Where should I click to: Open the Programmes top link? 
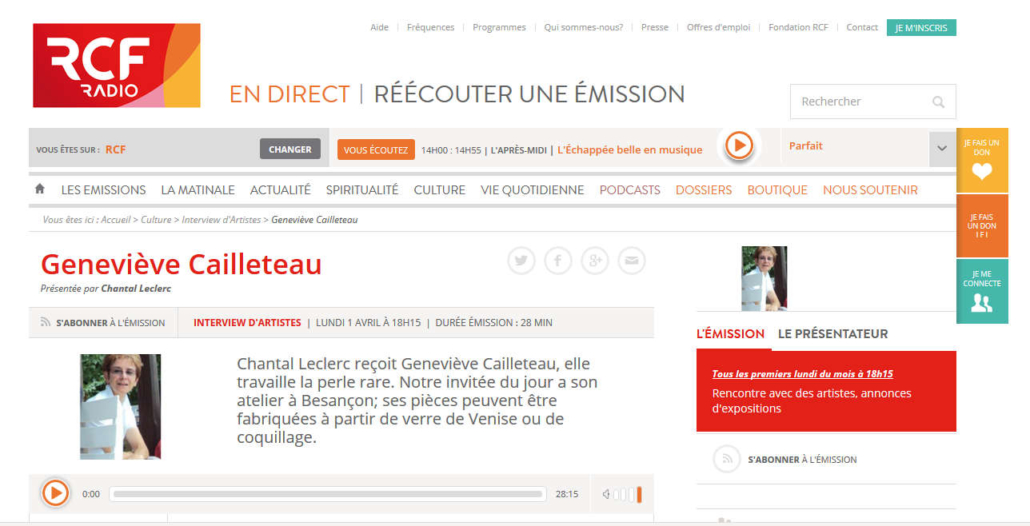(x=499, y=28)
